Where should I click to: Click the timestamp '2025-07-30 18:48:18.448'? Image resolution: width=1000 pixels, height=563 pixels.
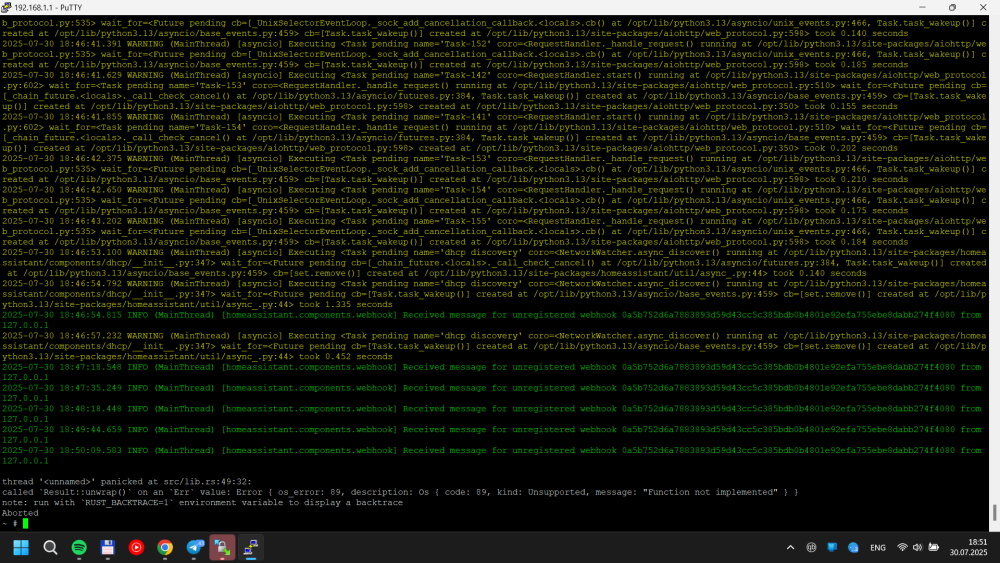point(61,409)
